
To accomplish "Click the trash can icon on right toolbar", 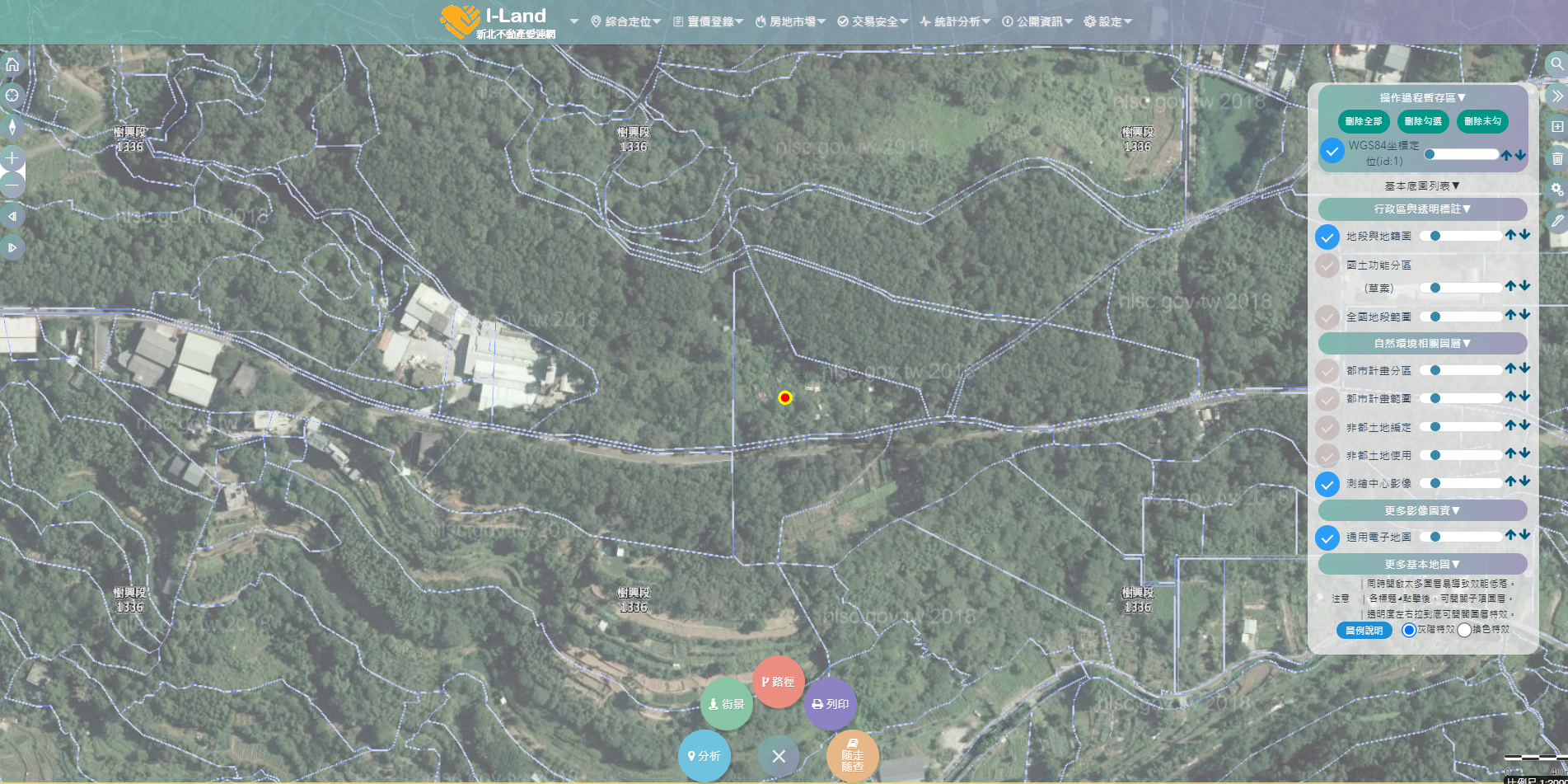I will [x=1556, y=158].
